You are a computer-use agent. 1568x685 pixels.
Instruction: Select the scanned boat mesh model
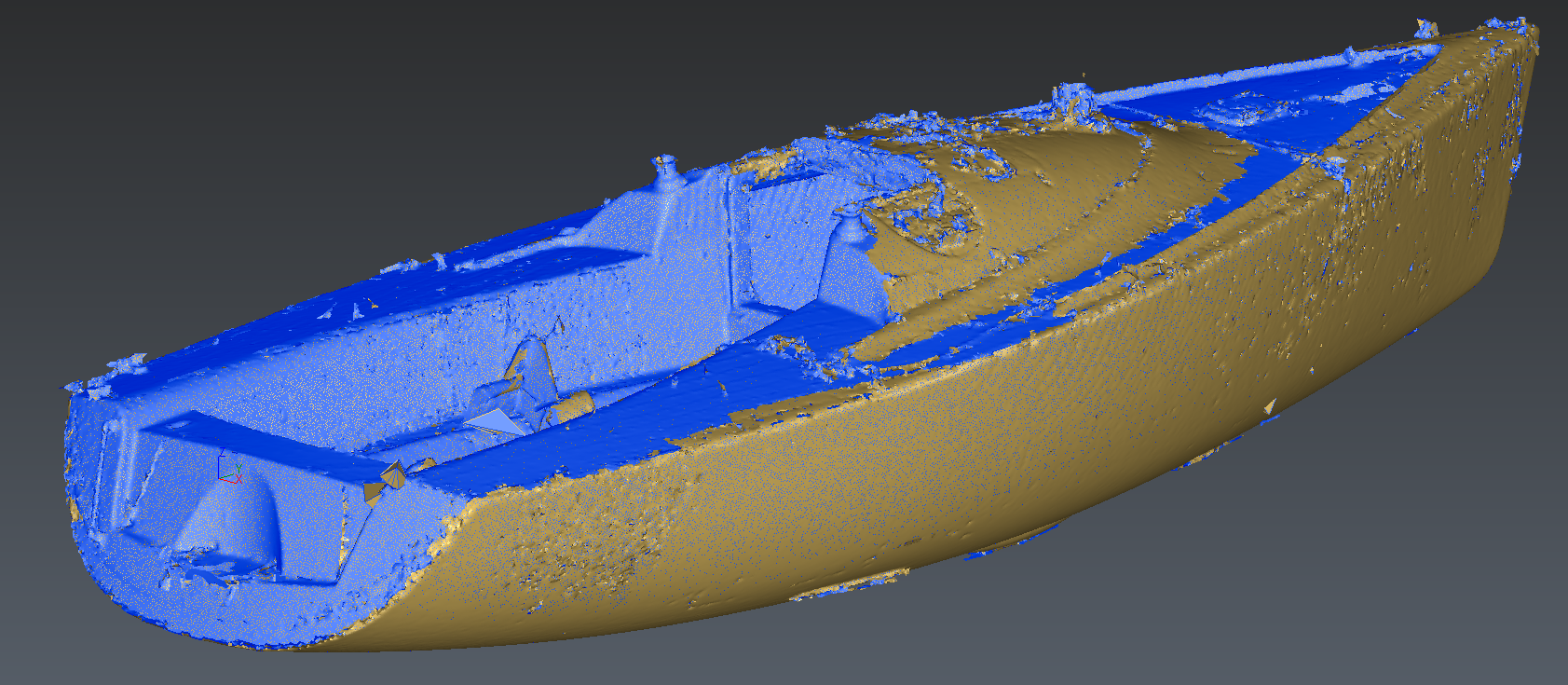click(x=801, y=336)
